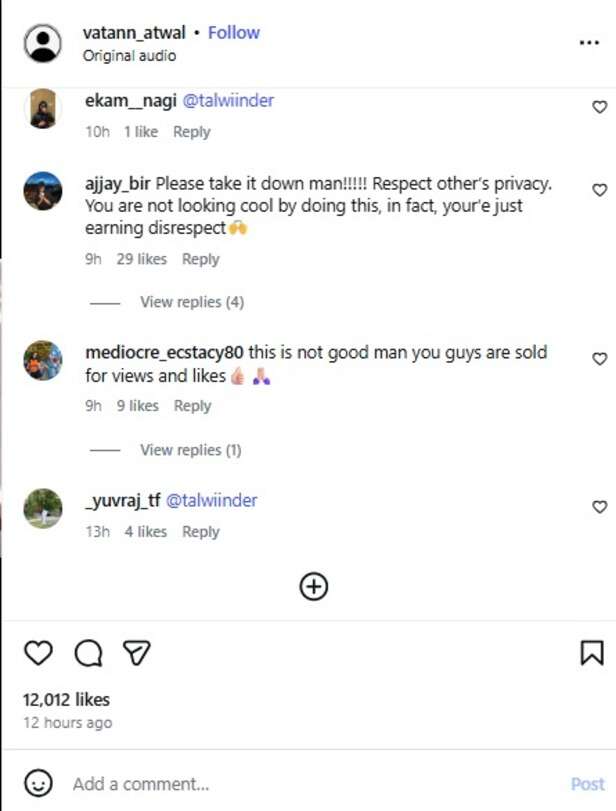Click the Follow button
Screen dimensions: 616x811
click(x=233, y=31)
